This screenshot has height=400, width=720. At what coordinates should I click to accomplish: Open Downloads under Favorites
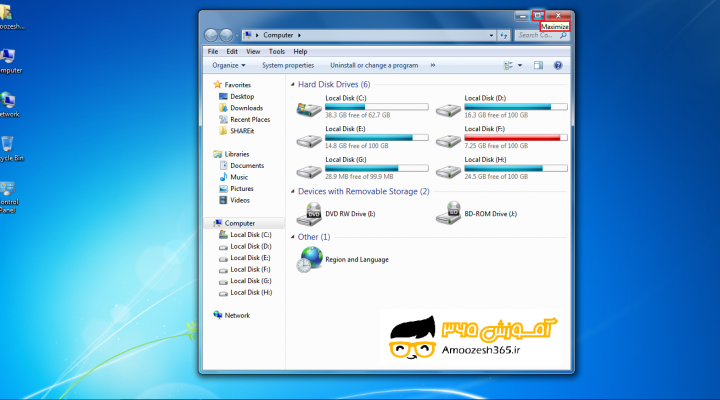241,108
